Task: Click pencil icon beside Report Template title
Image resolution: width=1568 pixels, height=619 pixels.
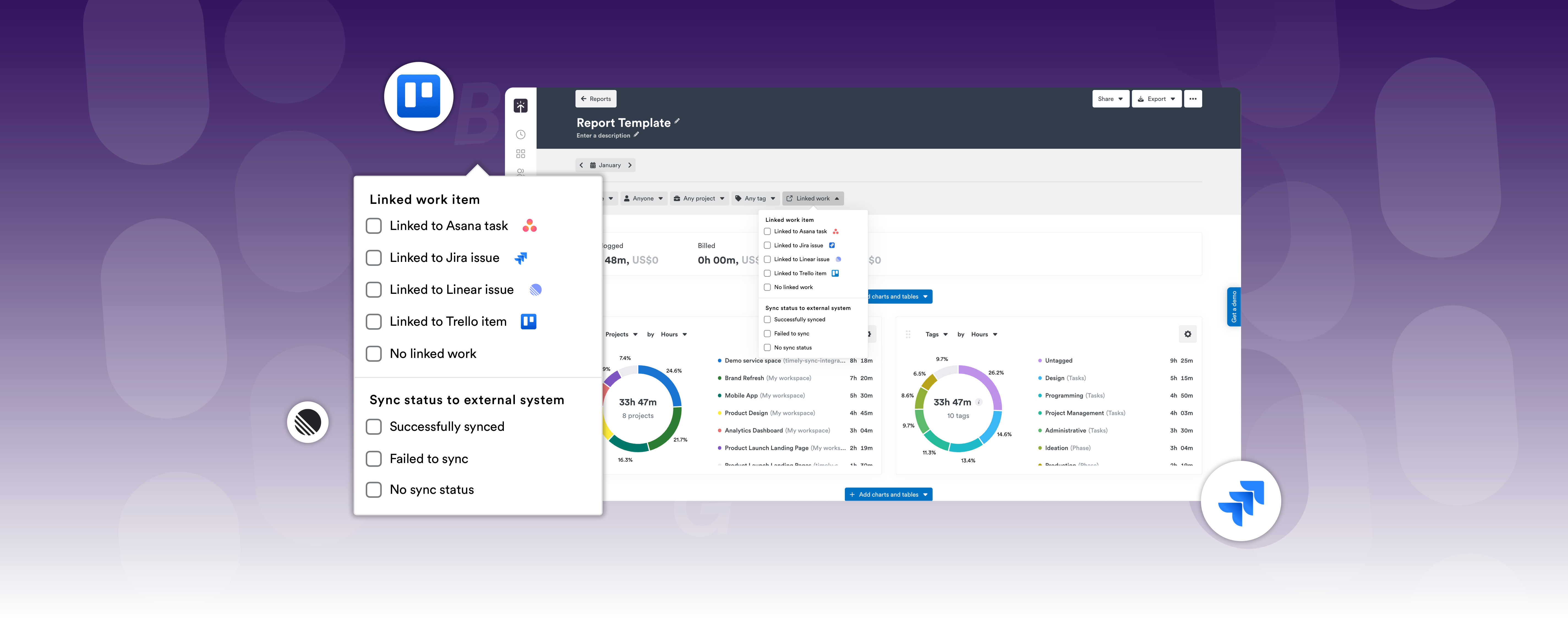Action: [x=677, y=122]
